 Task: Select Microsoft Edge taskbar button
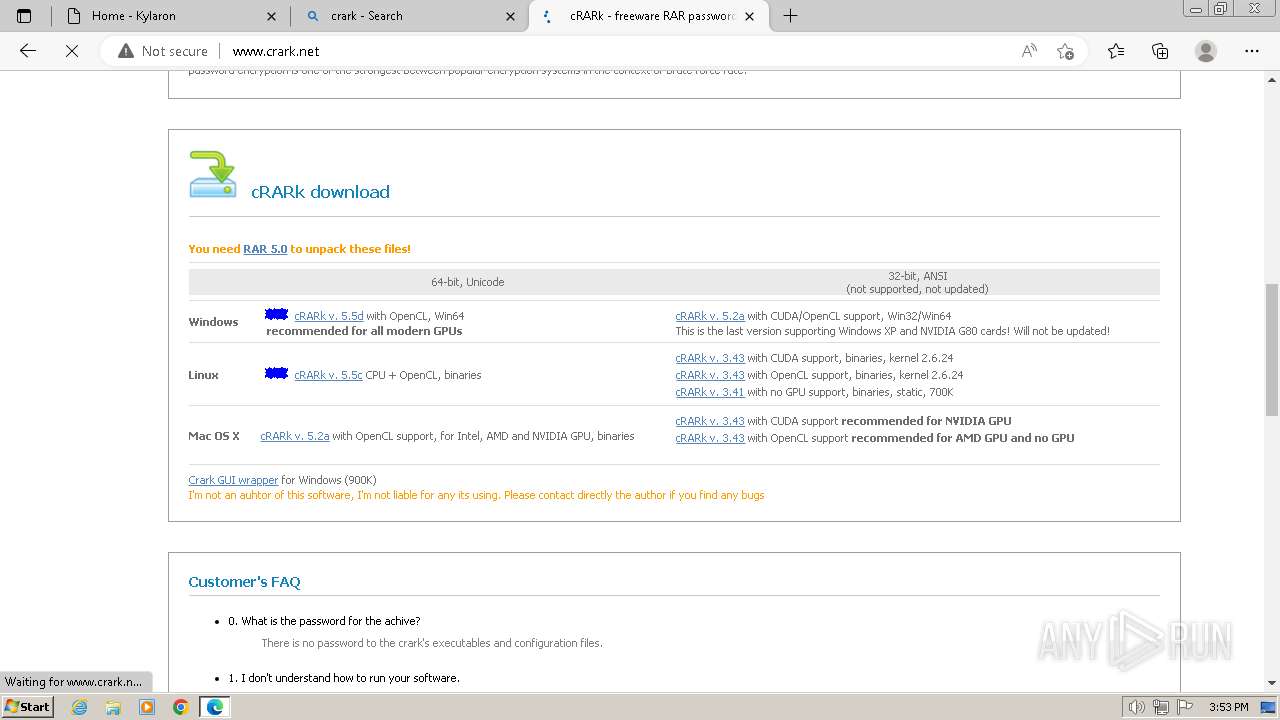215,707
